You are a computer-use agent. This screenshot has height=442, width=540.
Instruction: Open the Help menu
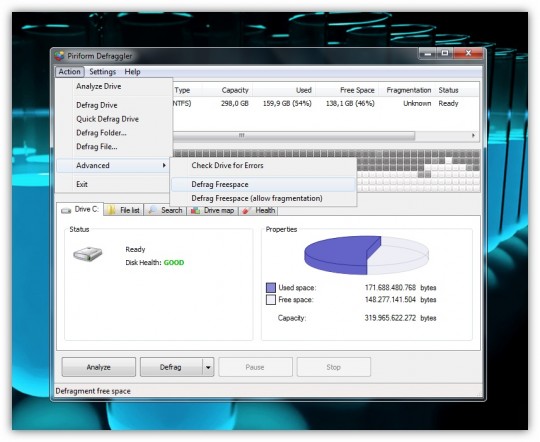point(132,72)
